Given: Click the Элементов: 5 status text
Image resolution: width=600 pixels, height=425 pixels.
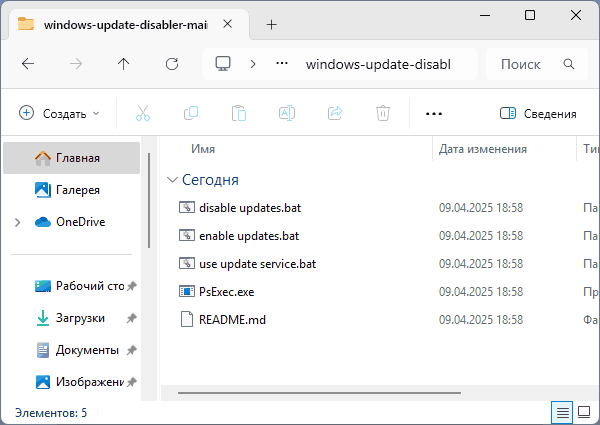Looking at the screenshot, I should click(x=51, y=413).
